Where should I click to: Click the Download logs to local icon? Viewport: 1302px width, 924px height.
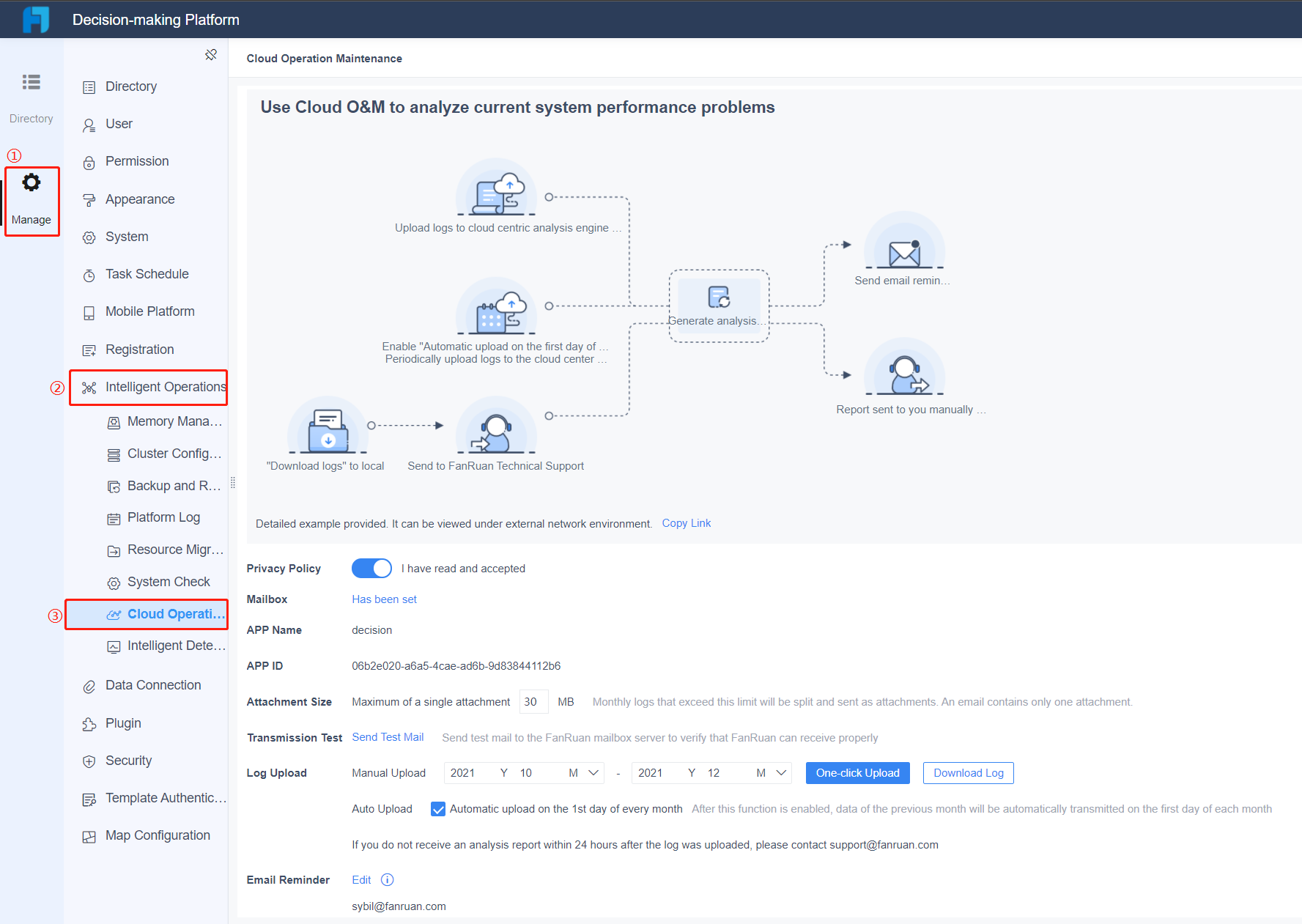click(x=328, y=431)
